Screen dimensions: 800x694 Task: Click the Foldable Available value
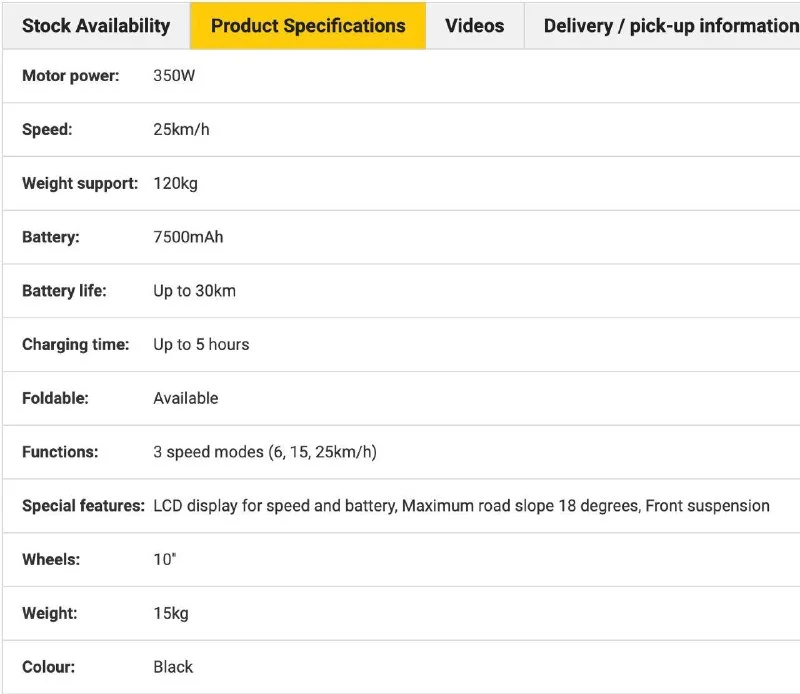[x=185, y=398]
